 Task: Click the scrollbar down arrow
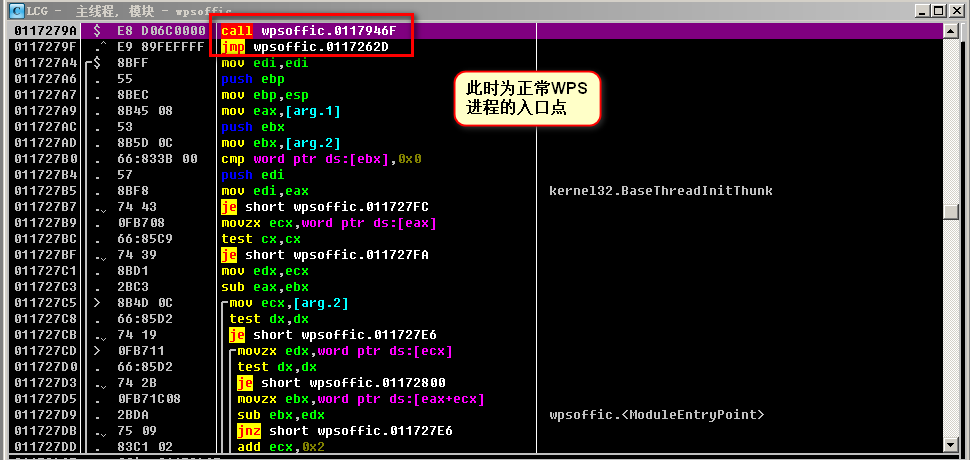click(x=950, y=445)
